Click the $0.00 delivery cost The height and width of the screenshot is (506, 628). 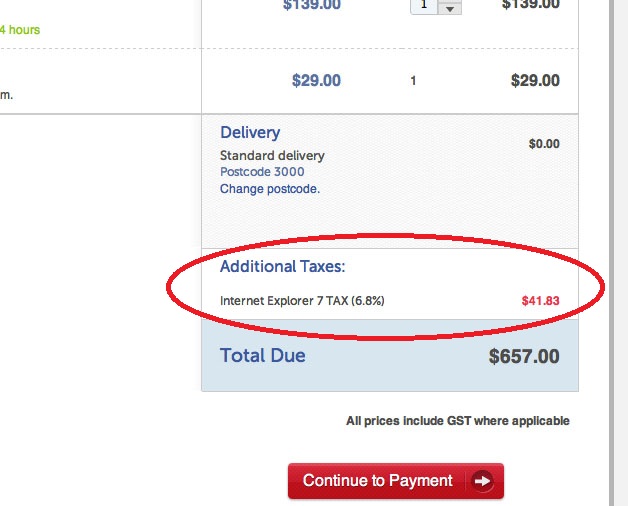click(544, 144)
